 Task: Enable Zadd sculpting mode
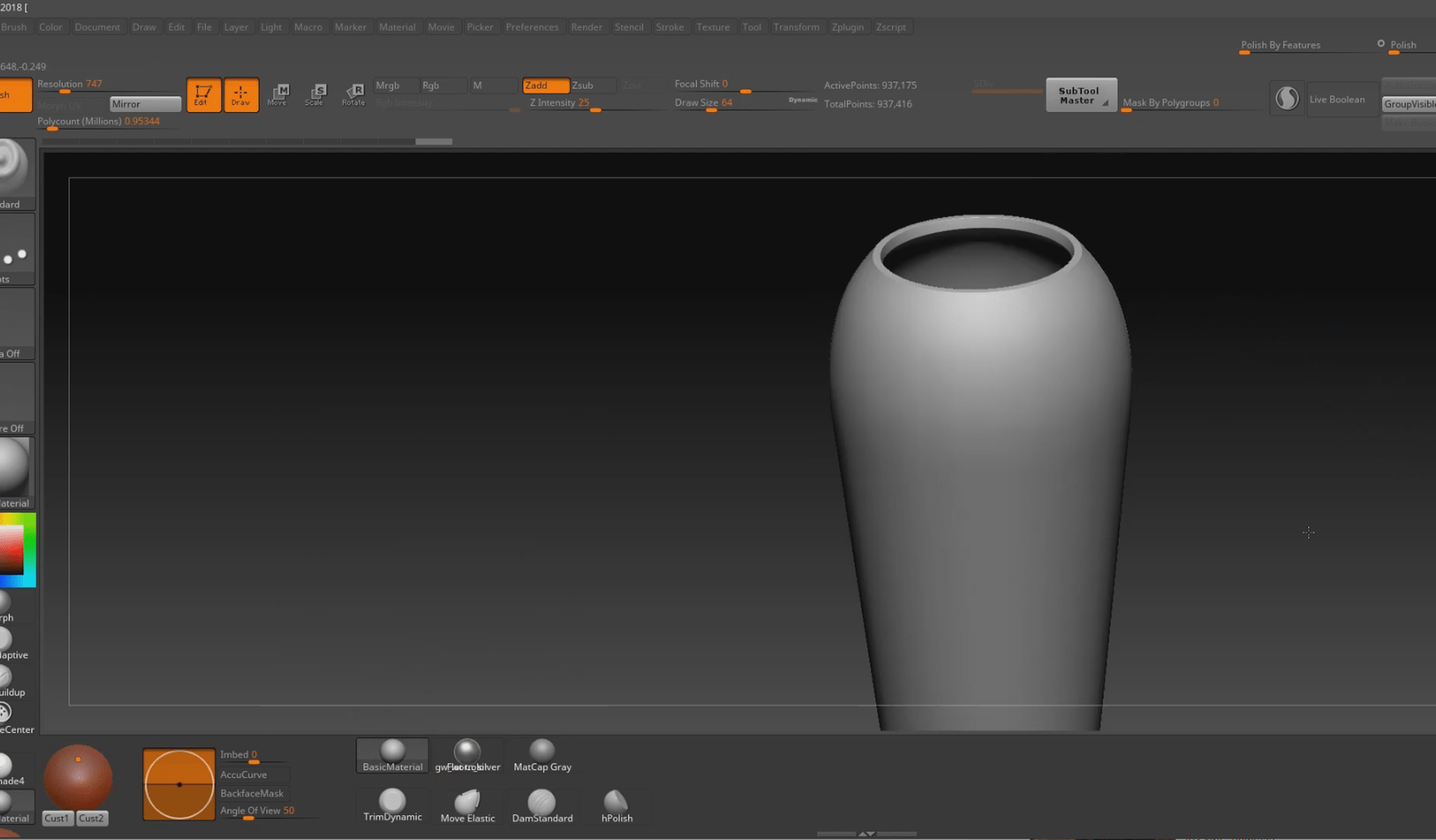click(x=545, y=86)
